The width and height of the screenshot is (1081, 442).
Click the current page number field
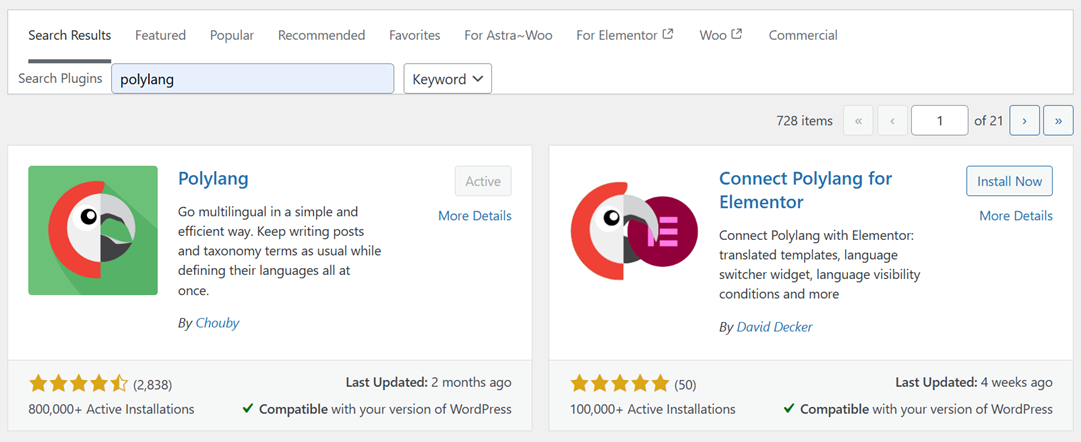pos(940,121)
